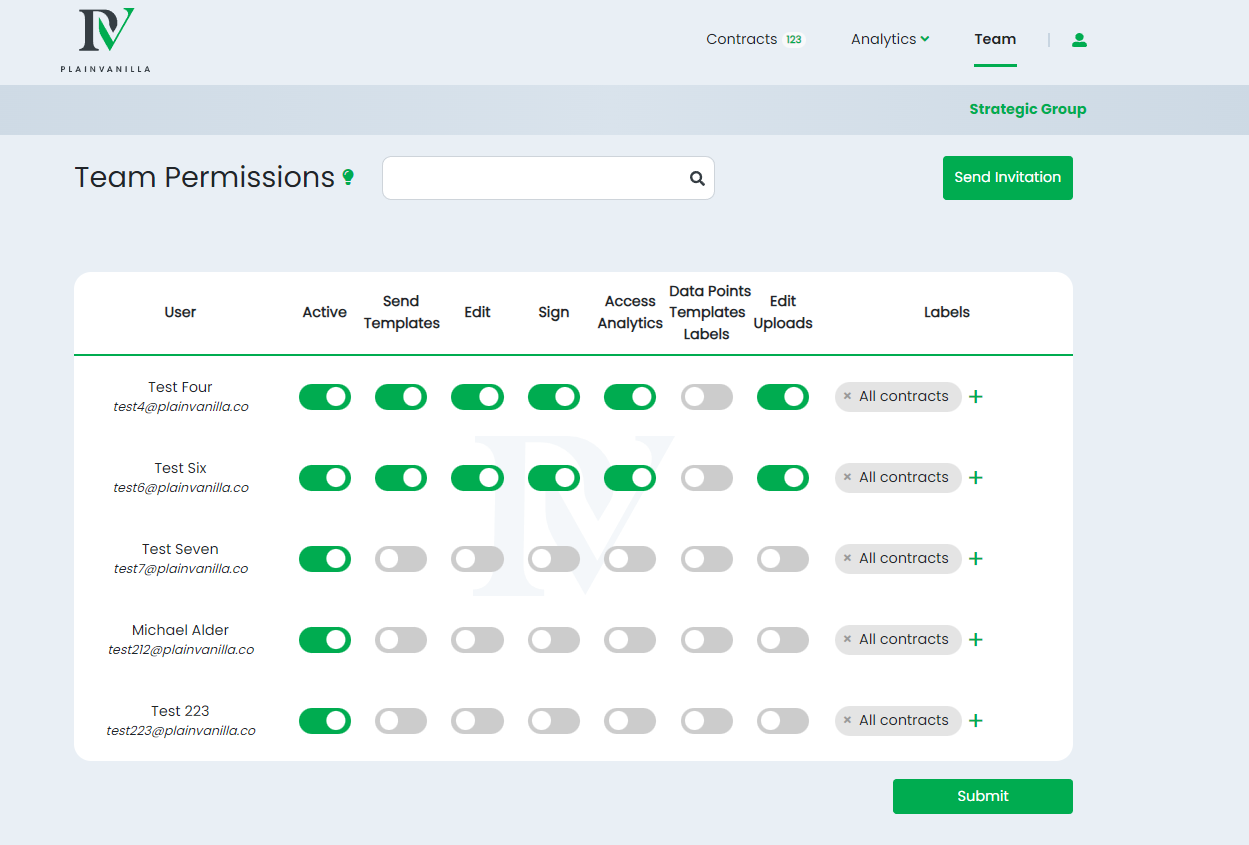Add a label for Michael Alder
Screen dimensions: 1249x845
click(976, 640)
